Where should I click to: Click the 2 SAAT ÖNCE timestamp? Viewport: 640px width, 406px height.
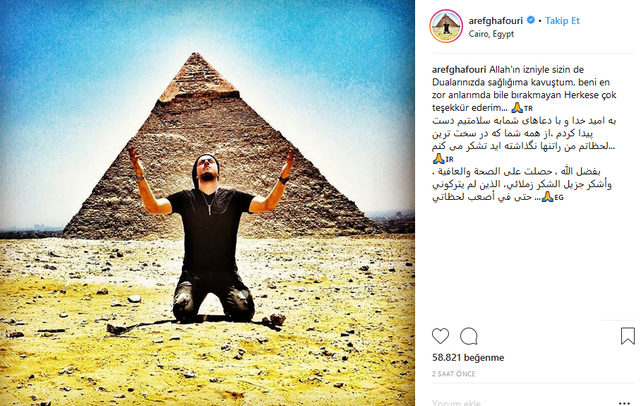point(453,374)
